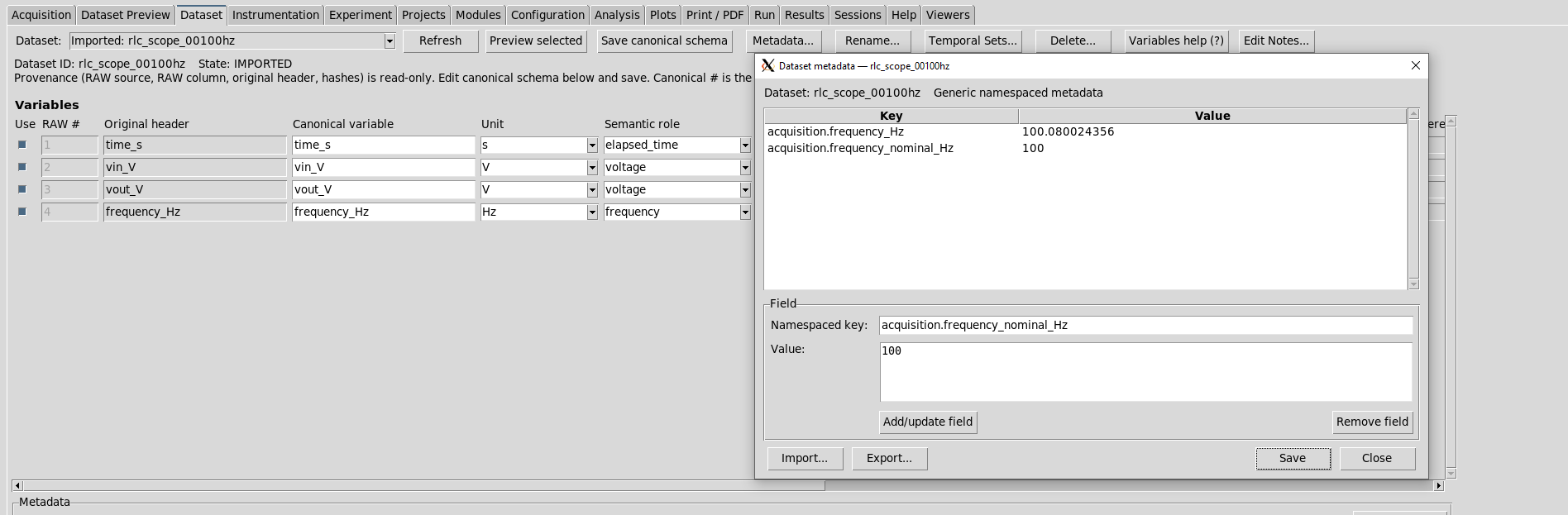Click the X11 icon in metadata dialog title
Image resolution: width=1568 pixels, height=515 pixels.
pyautogui.click(x=767, y=66)
